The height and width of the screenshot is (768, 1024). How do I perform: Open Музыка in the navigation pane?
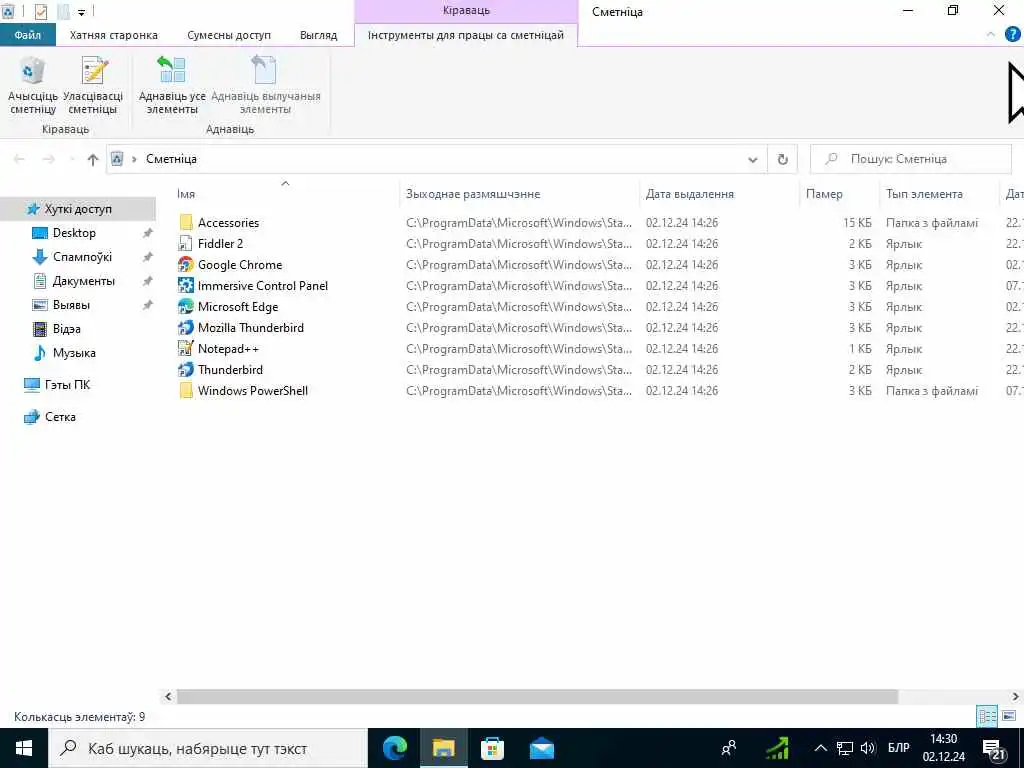pyautogui.click(x=74, y=353)
